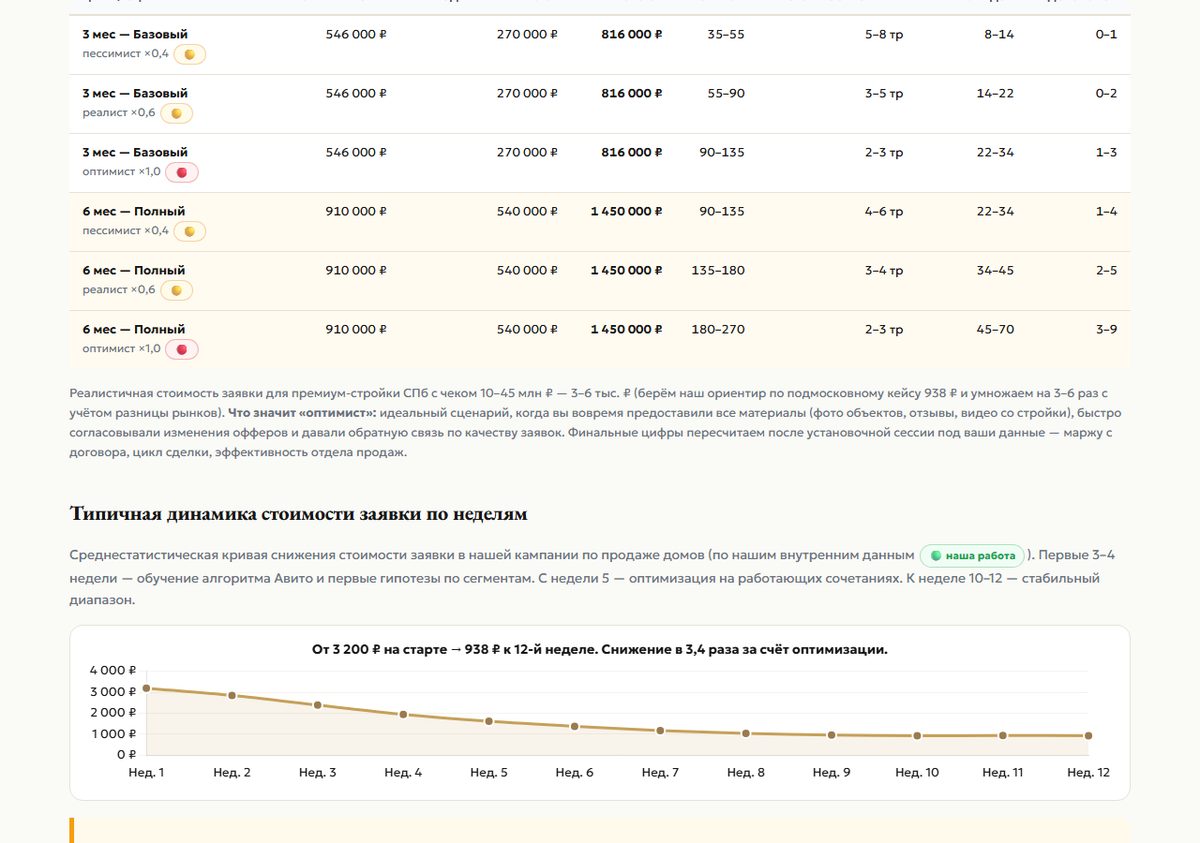The height and width of the screenshot is (843, 1200).
Task: Click the 816 000 ₽ total in 3 мес оптимист row
Action: click(632, 152)
